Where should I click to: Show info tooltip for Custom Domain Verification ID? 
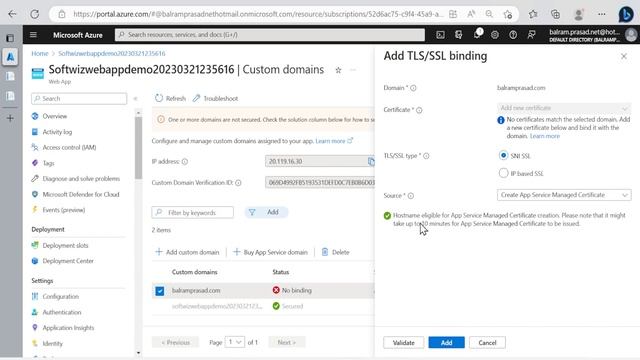click(x=238, y=183)
